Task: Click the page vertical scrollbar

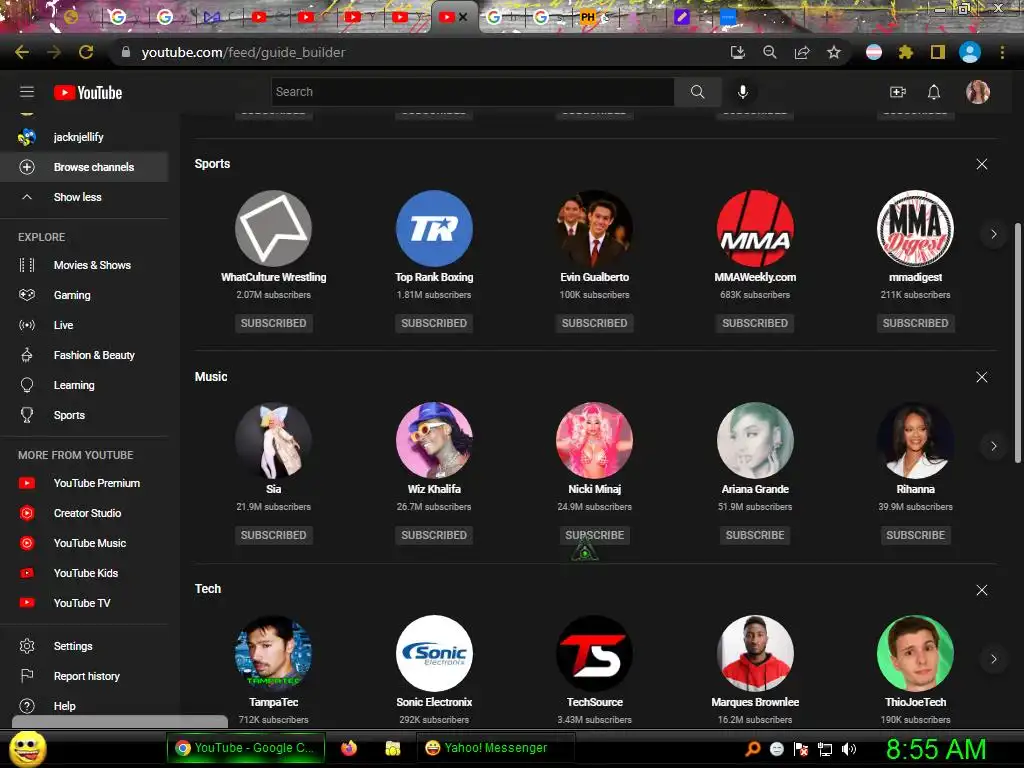Action: point(1017,343)
